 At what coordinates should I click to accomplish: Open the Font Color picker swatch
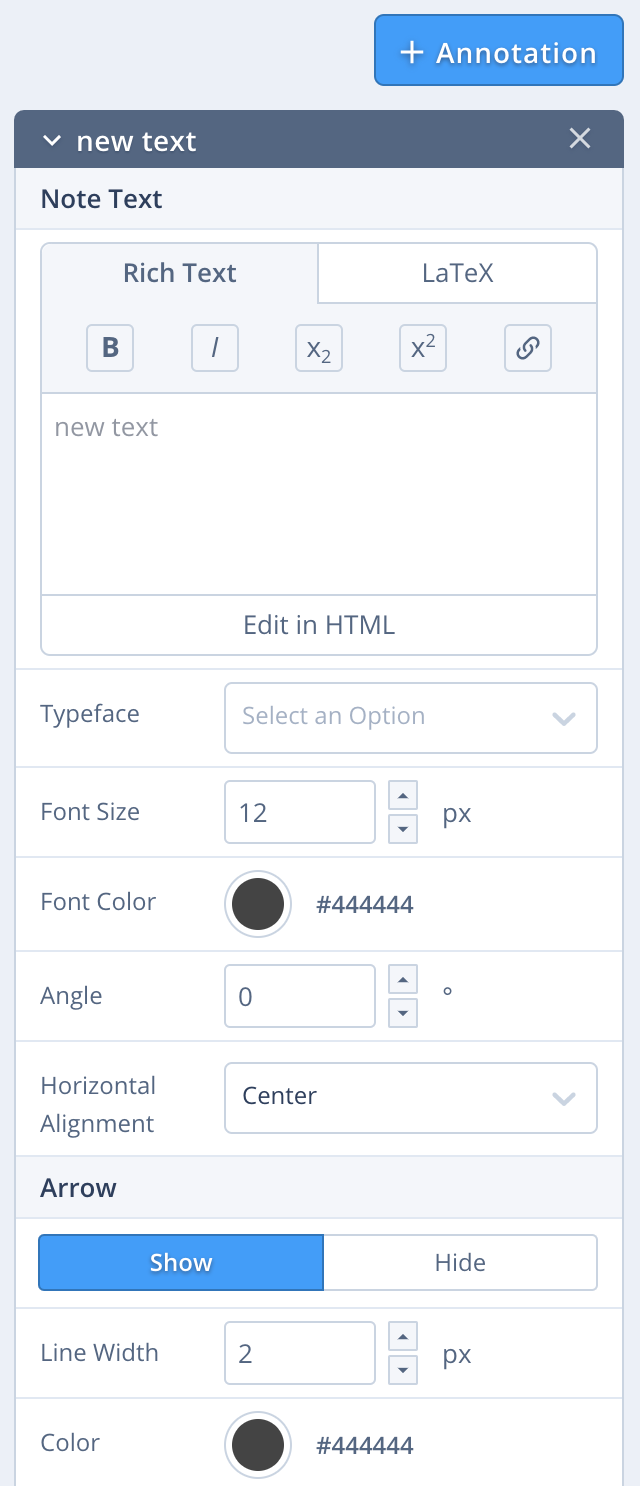pyautogui.click(x=257, y=903)
